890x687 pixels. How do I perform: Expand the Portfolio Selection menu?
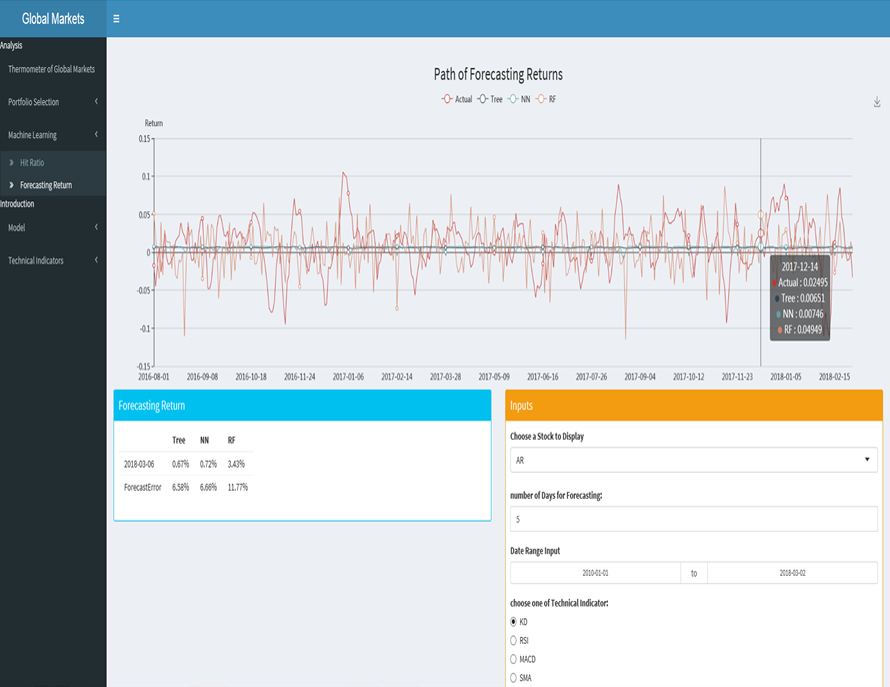pyautogui.click(x=53, y=102)
